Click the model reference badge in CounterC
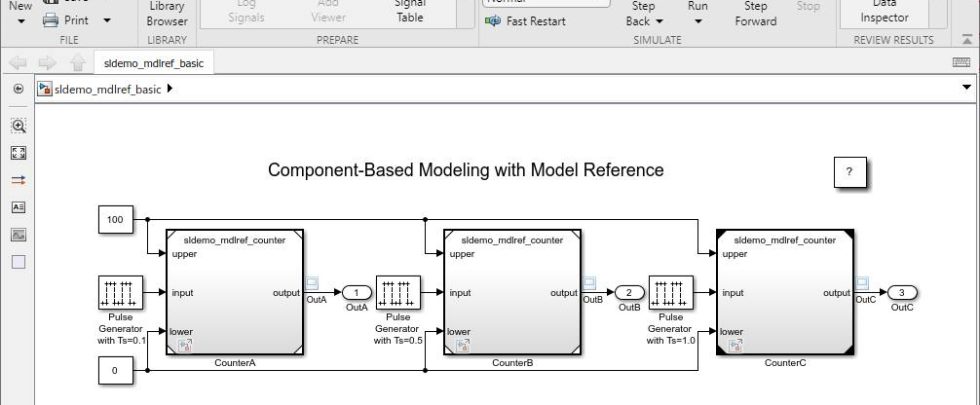The image size is (980, 405). point(736,346)
